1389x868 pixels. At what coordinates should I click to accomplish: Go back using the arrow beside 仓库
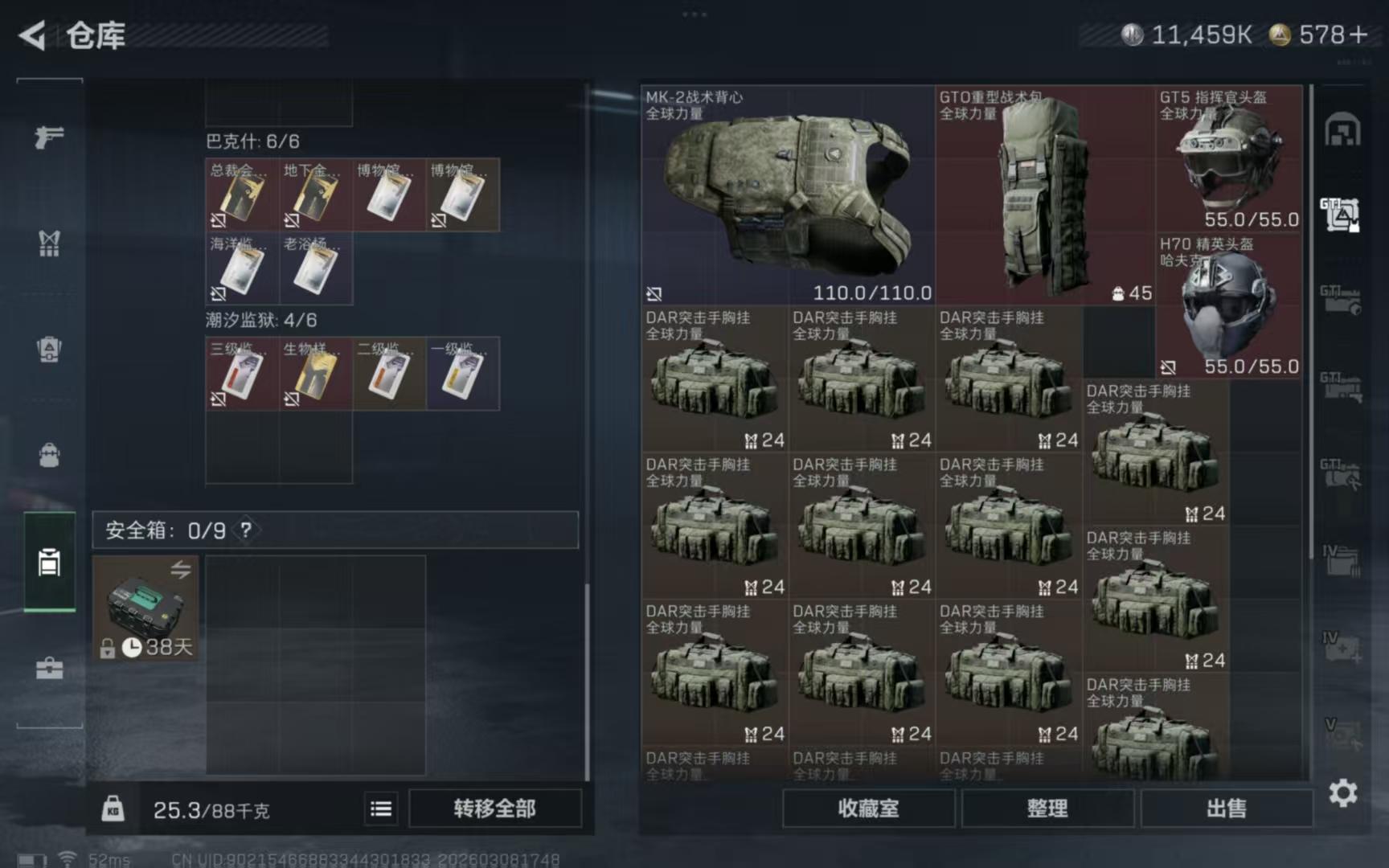[x=32, y=35]
